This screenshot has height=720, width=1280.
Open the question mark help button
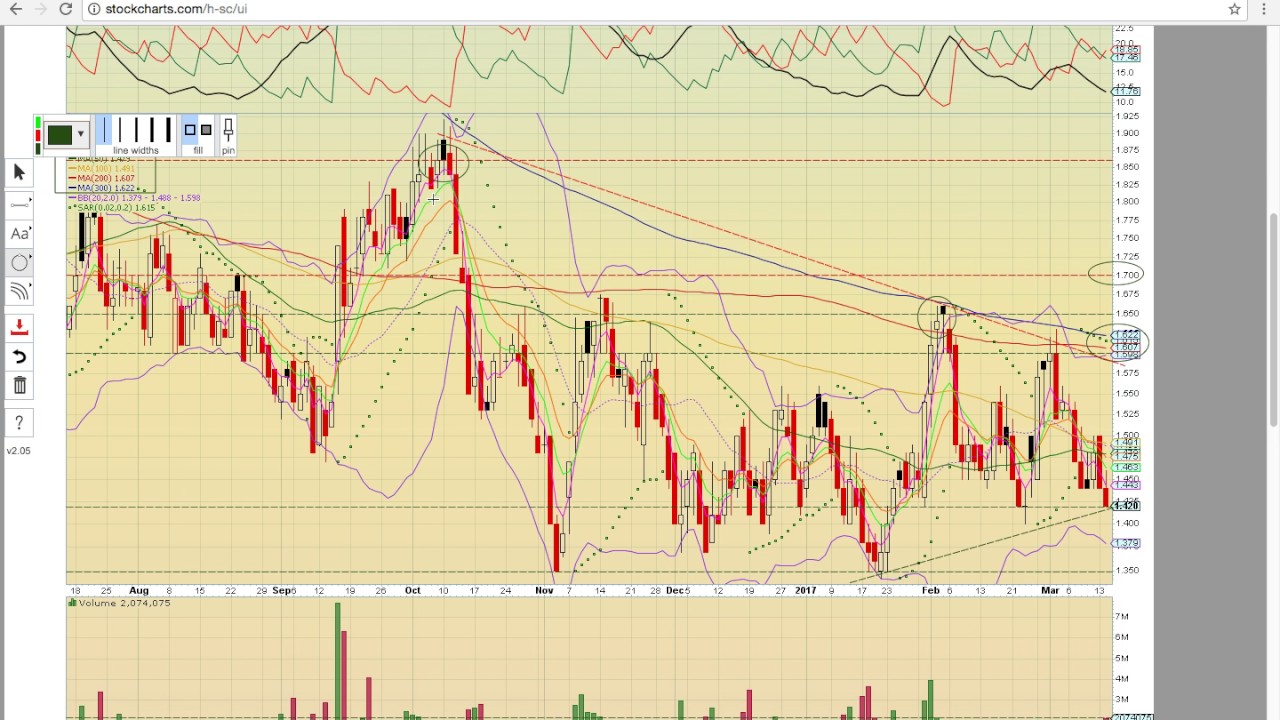19,423
